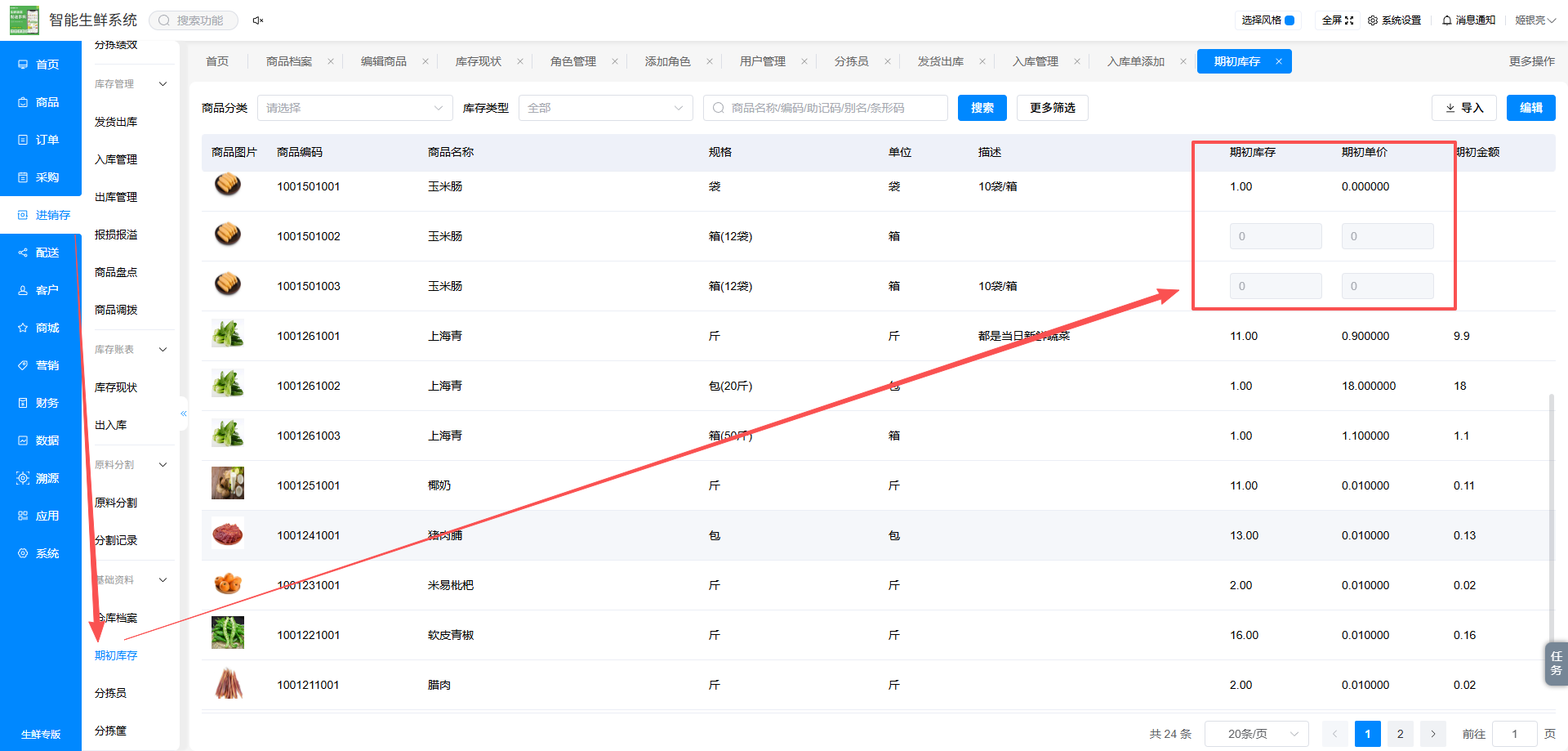Switch to the 角色管理 tab
This screenshot has width=1568, height=751.
[573, 61]
